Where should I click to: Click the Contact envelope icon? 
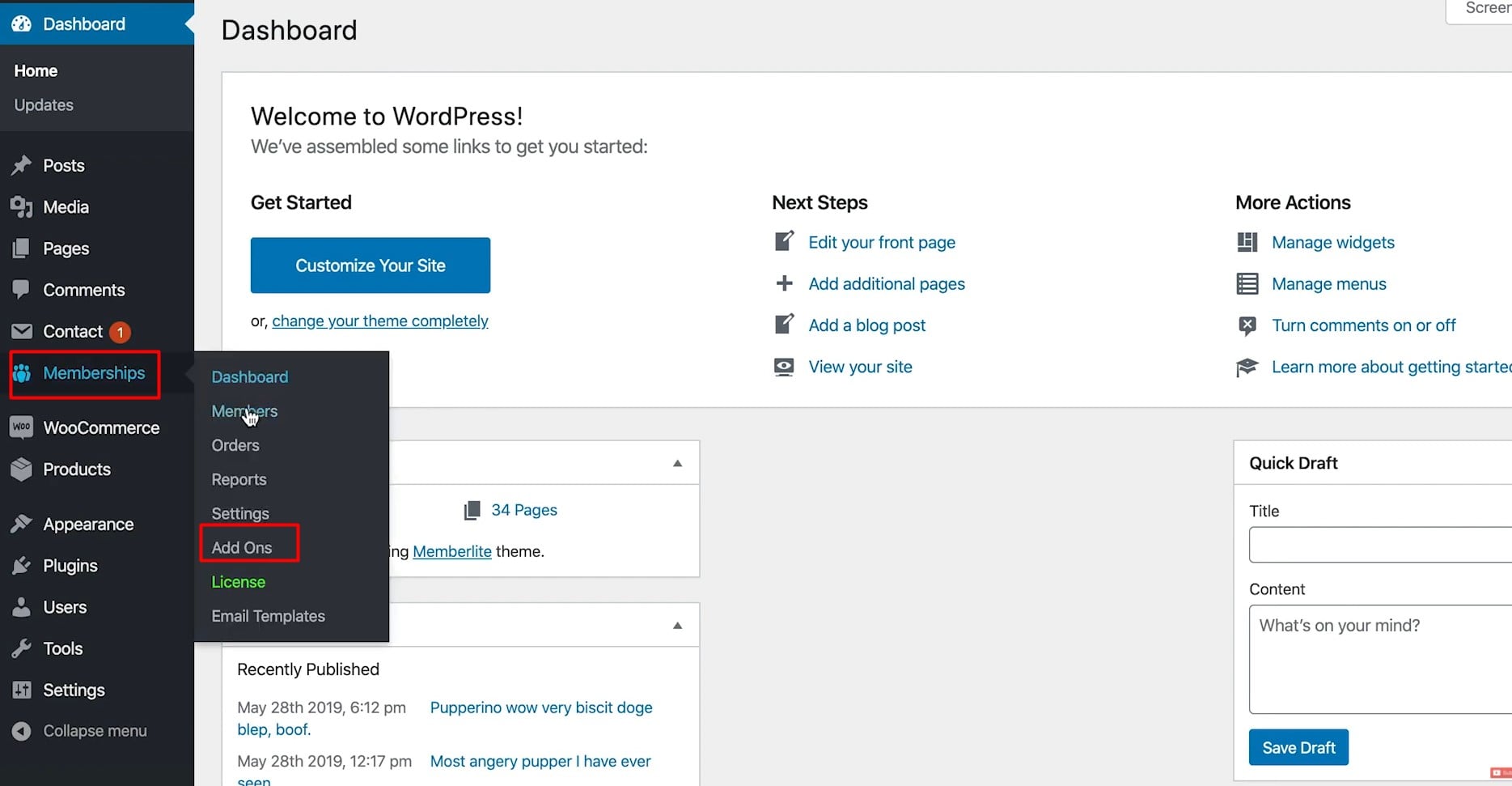(x=22, y=331)
